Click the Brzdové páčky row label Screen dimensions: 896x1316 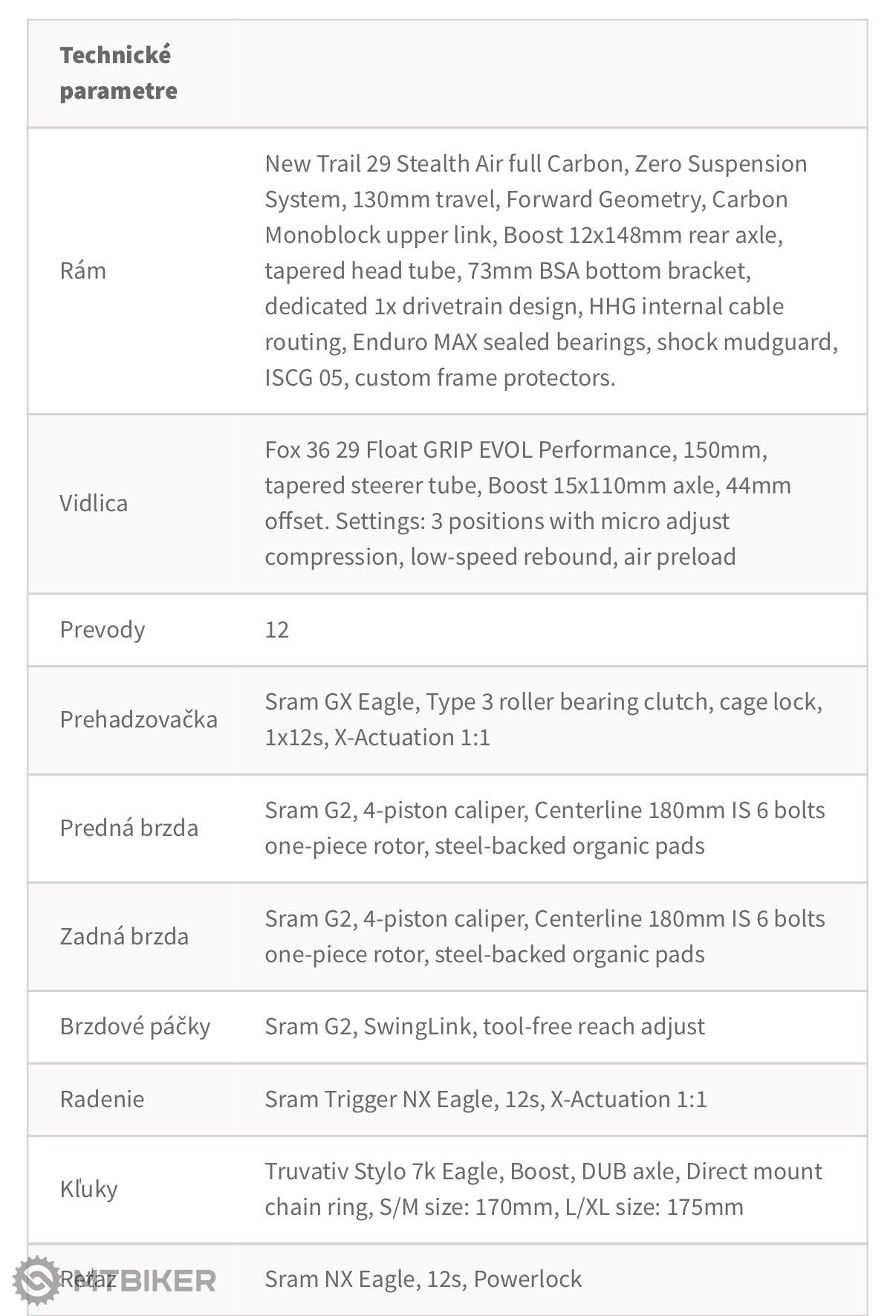click(135, 1026)
